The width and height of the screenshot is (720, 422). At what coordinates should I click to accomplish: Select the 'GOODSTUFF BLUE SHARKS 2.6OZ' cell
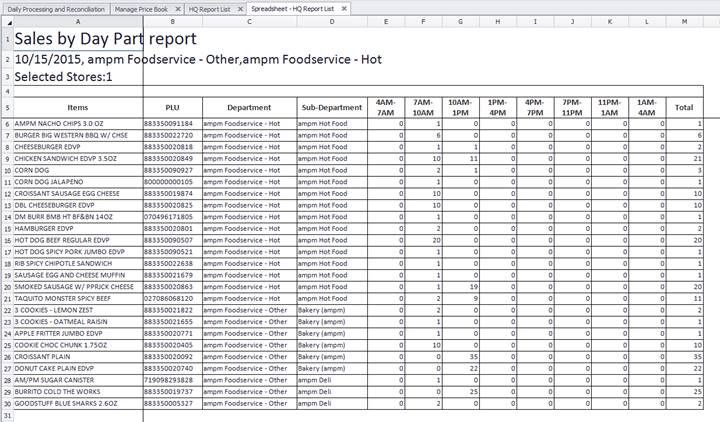pos(78,404)
